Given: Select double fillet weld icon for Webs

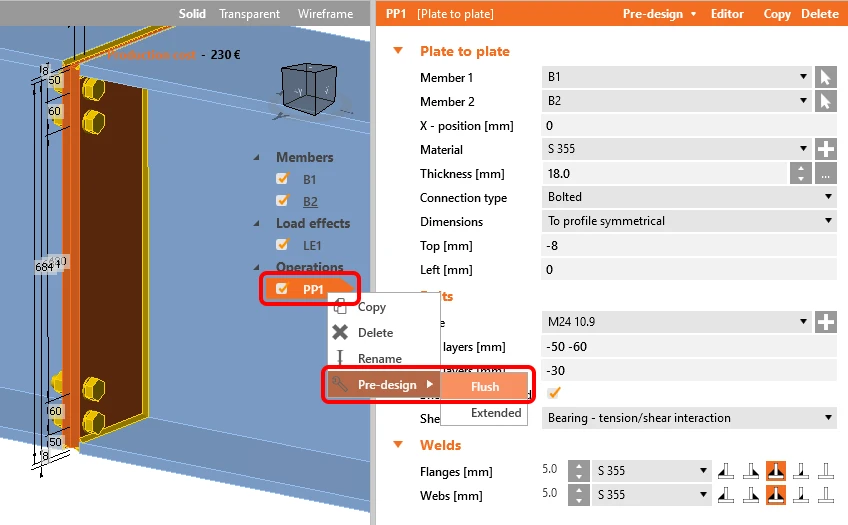Looking at the screenshot, I should (x=776, y=495).
